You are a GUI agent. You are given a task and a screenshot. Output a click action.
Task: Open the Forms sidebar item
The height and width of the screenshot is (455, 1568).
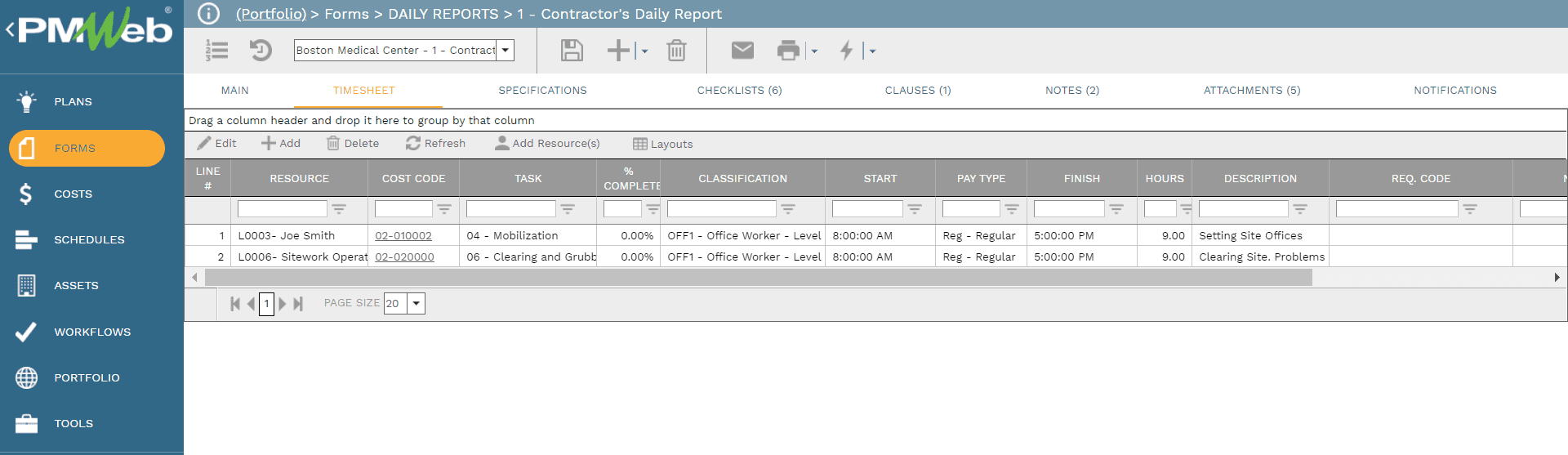tap(87, 148)
